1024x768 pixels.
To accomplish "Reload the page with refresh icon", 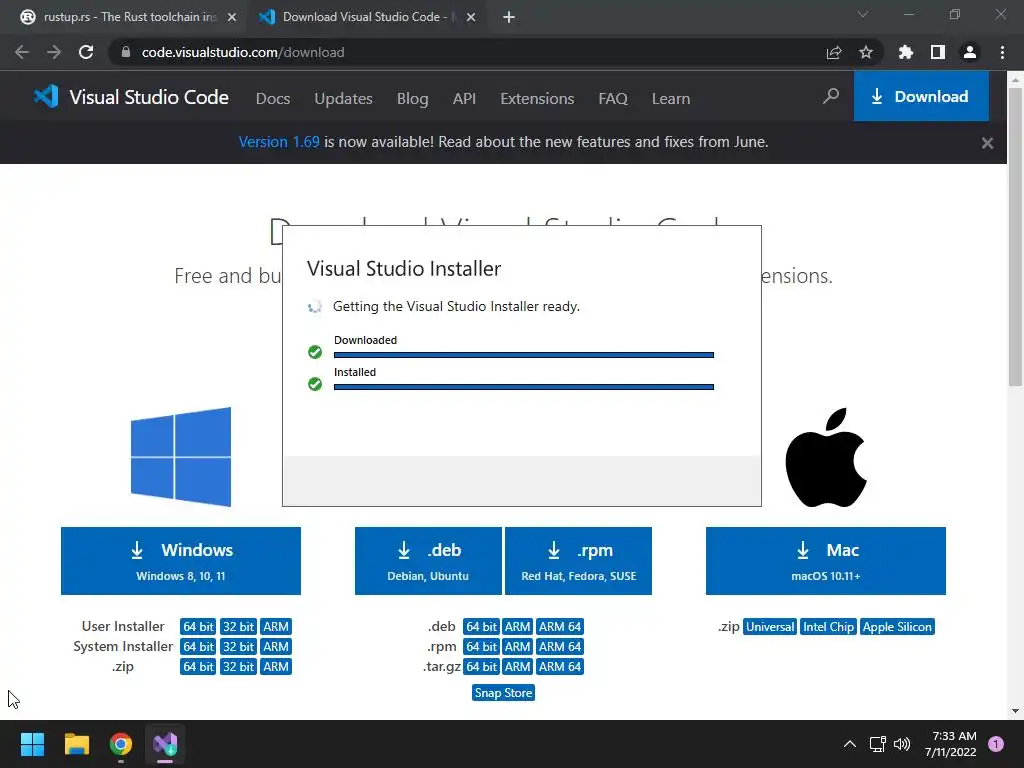I will pos(86,52).
